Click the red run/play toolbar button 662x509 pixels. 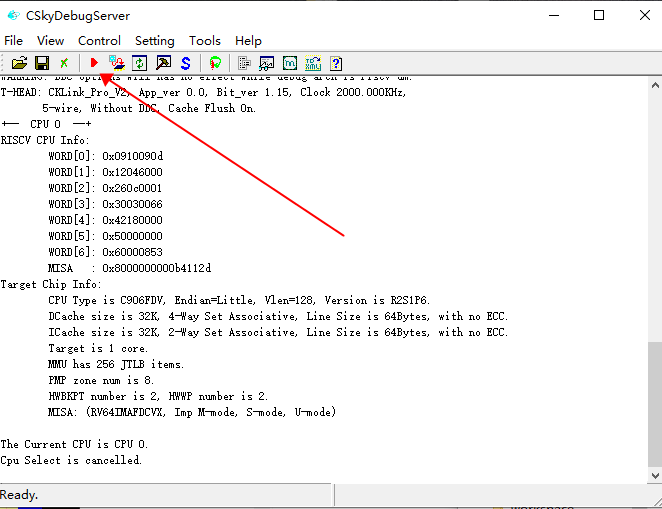pyautogui.click(x=94, y=63)
